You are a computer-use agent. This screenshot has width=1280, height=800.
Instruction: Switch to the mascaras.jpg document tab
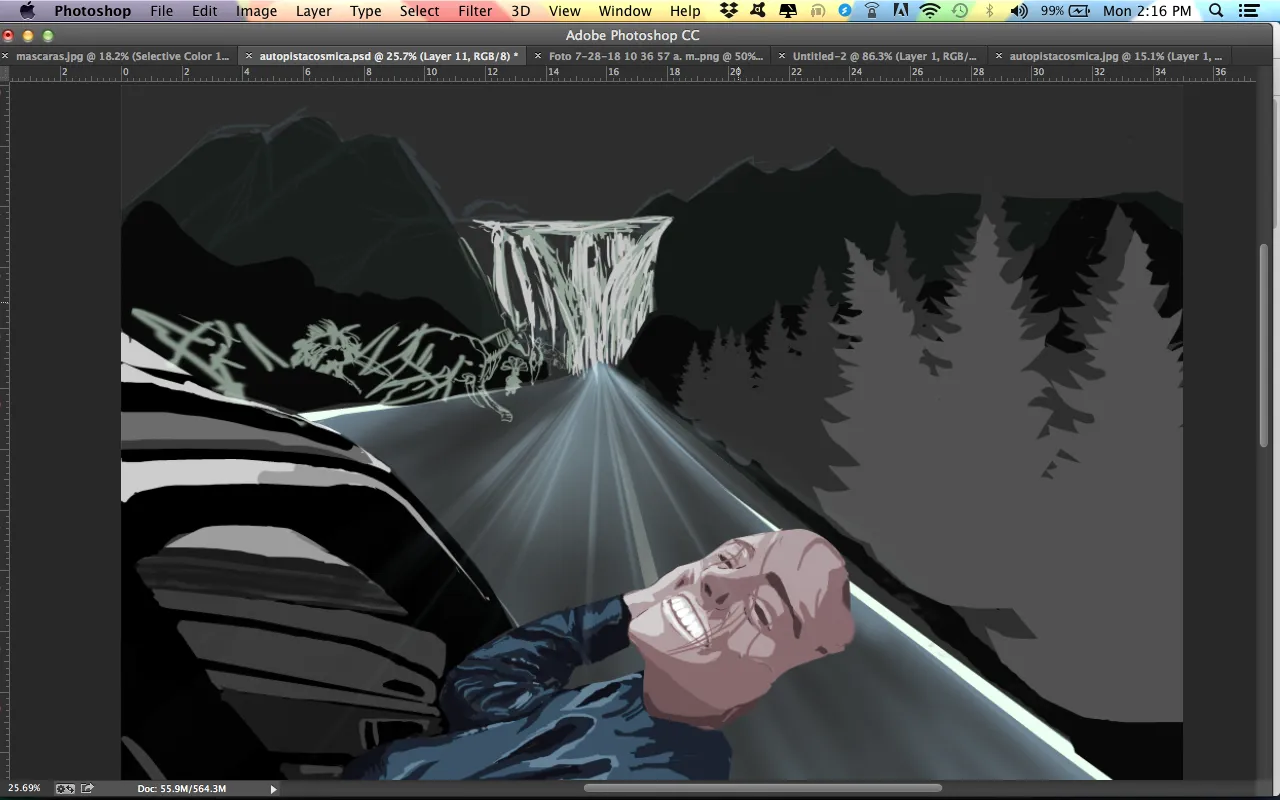click(122, 56)
